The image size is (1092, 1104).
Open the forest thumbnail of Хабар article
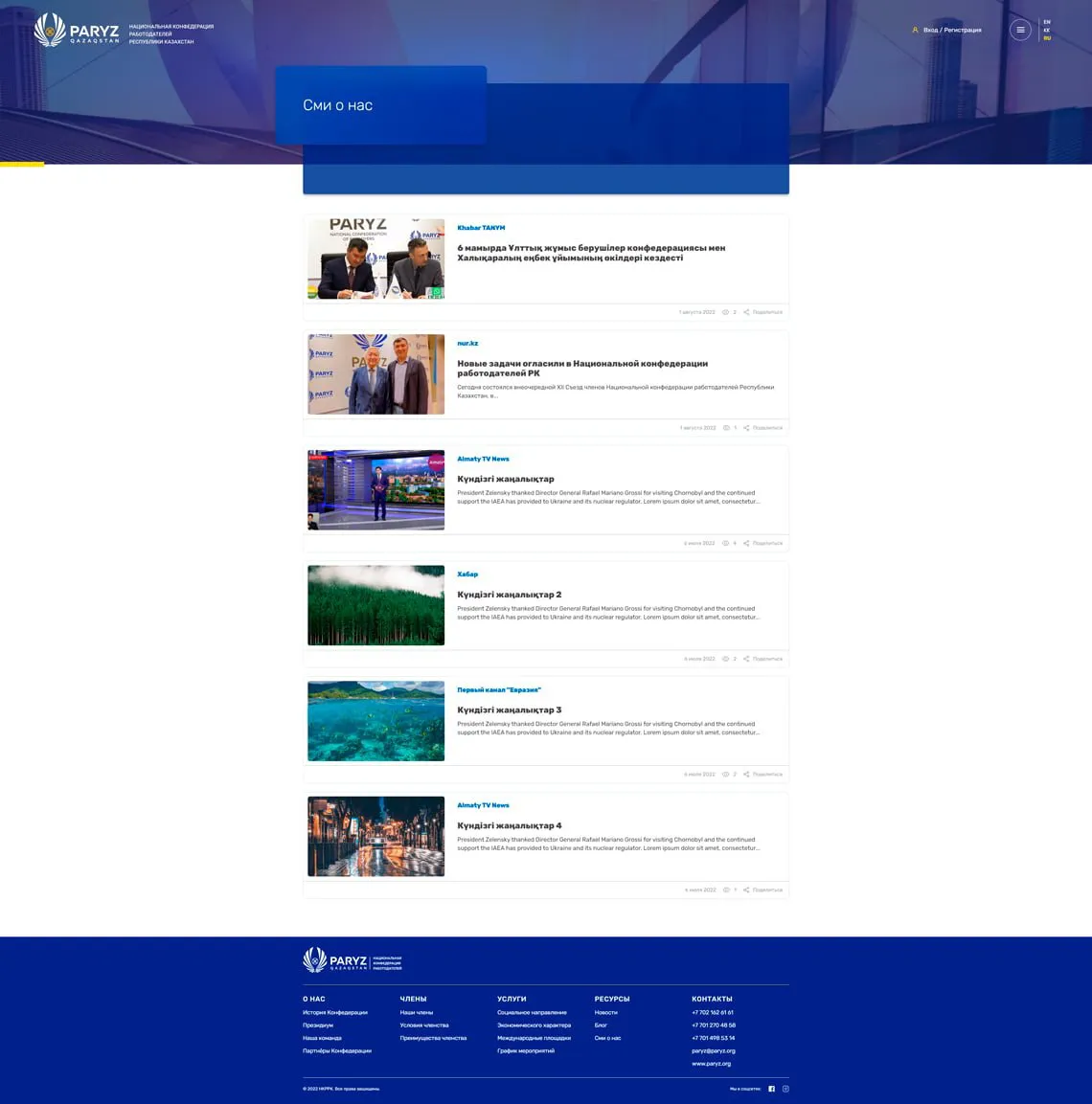coord(375,605)
